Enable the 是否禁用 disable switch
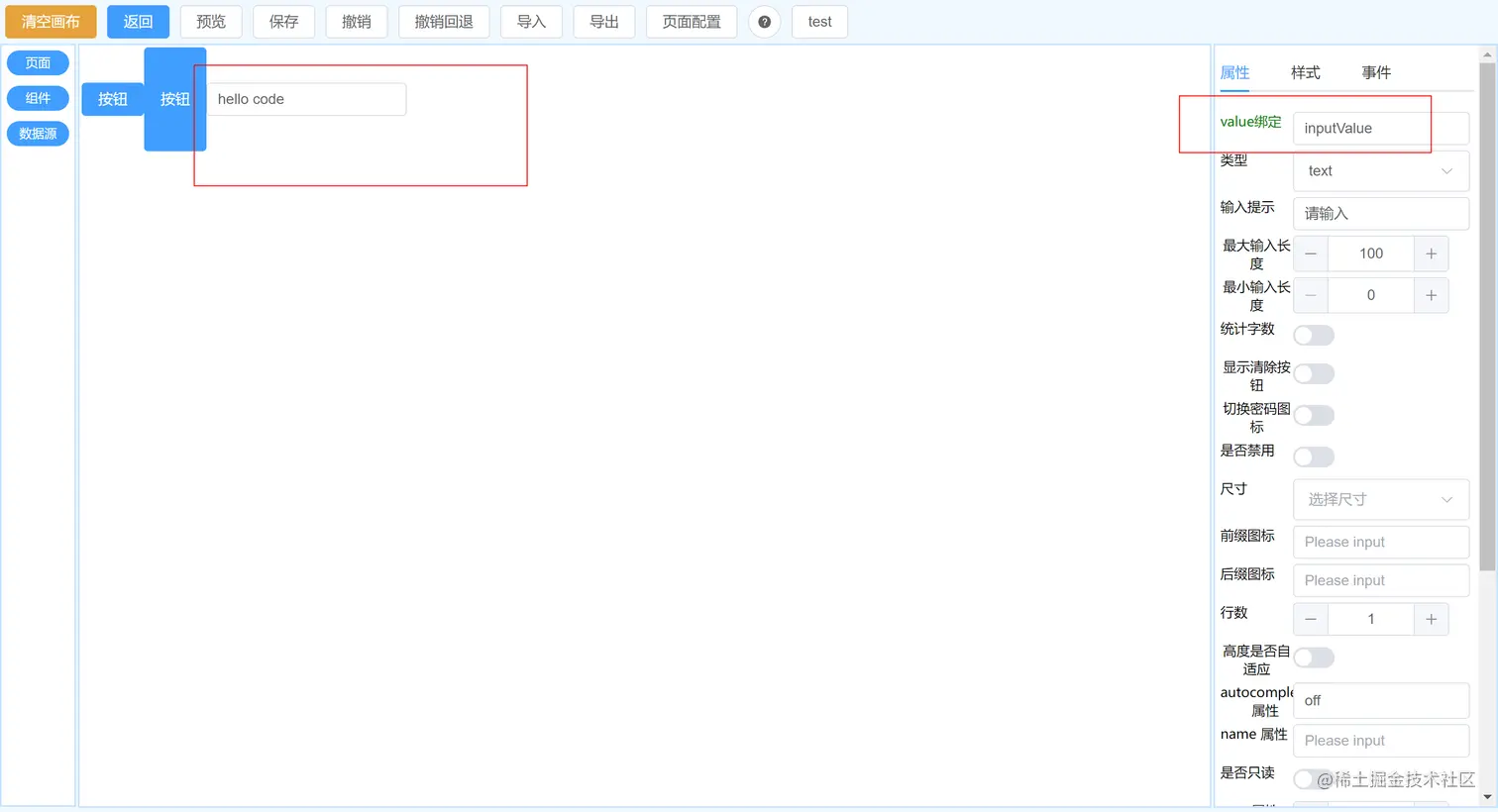Screen dimensions: 1498x812 1313,457
